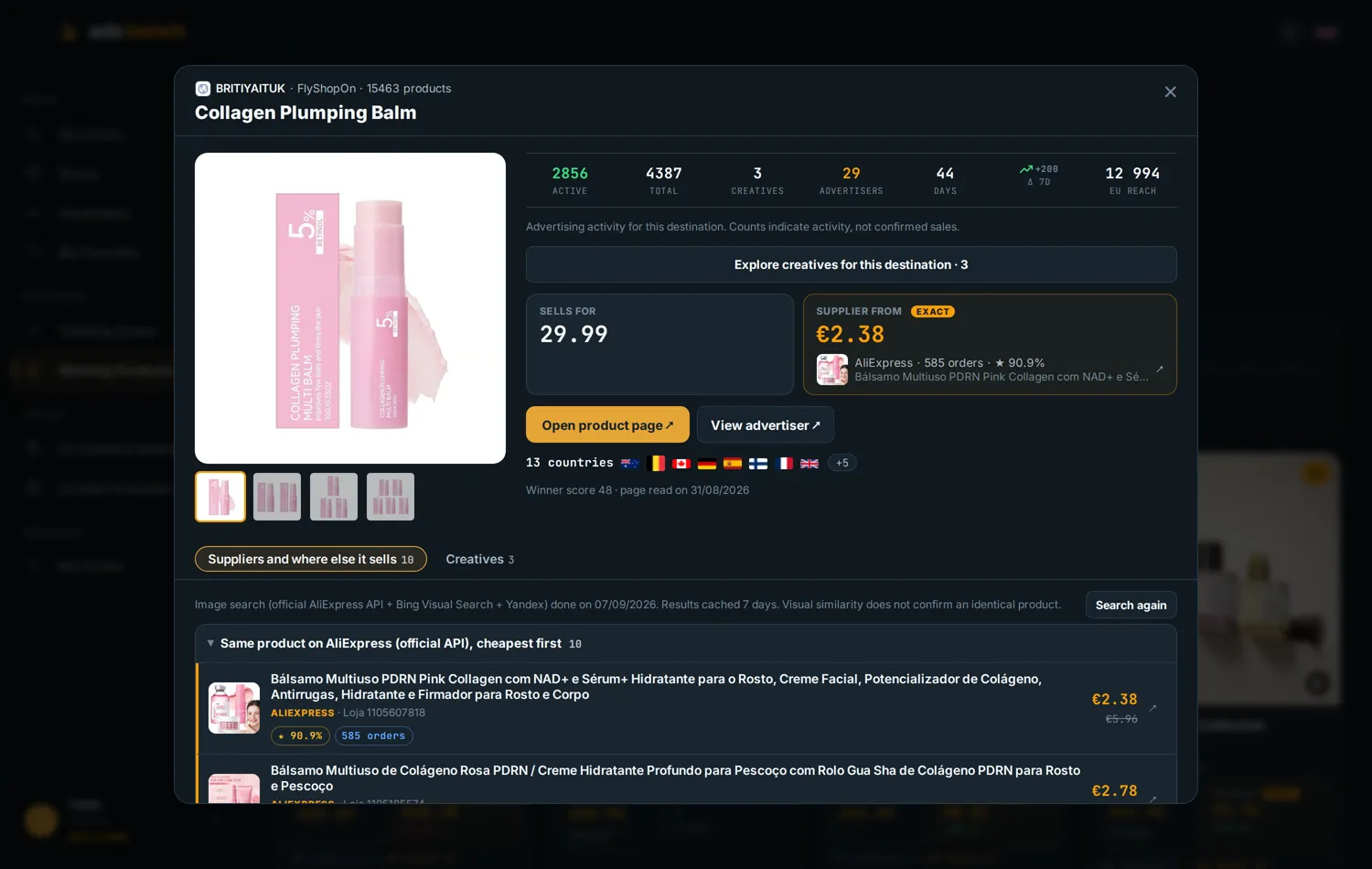Click the AliExpress supplier thumbnail in Supplier card
This screenshot has height=869, width=1372.
(x=832, y=370)
